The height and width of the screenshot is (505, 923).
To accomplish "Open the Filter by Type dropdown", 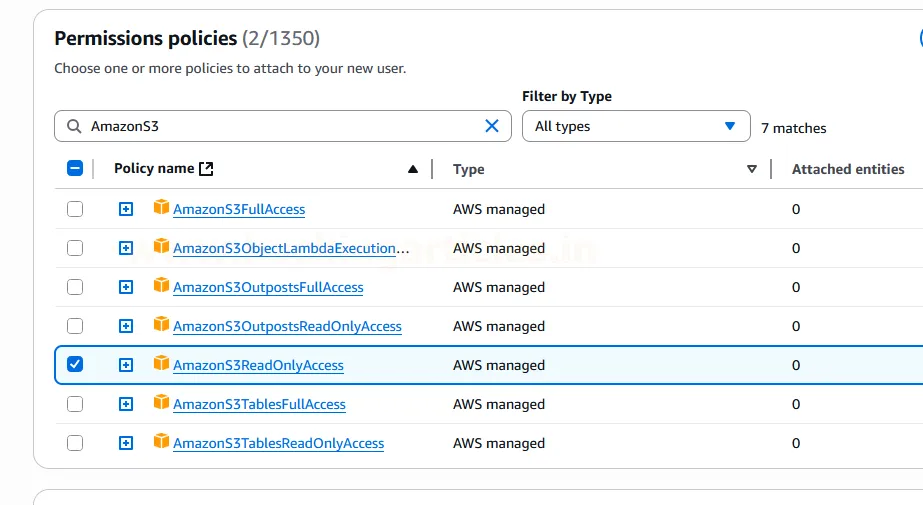I will pos(636,126).
